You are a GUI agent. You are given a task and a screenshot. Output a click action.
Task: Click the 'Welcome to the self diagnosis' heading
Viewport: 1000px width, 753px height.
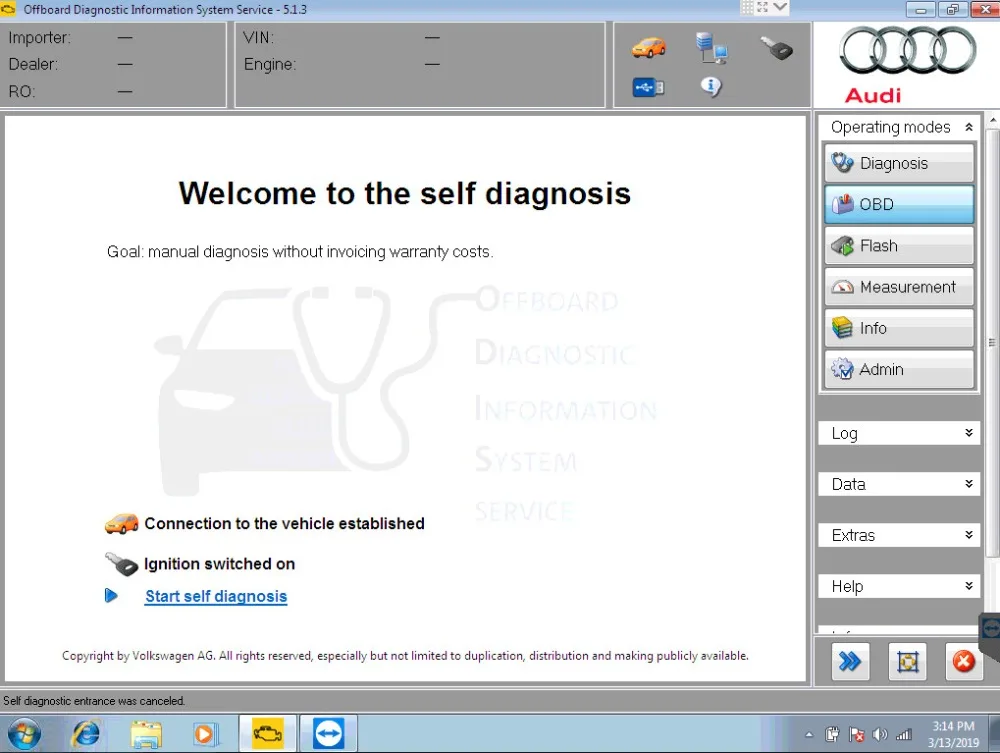click(x=404, y=193)
